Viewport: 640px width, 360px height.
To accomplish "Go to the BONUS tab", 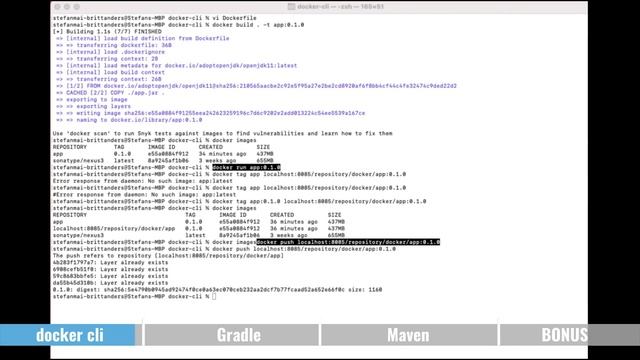I will [569, 335].
